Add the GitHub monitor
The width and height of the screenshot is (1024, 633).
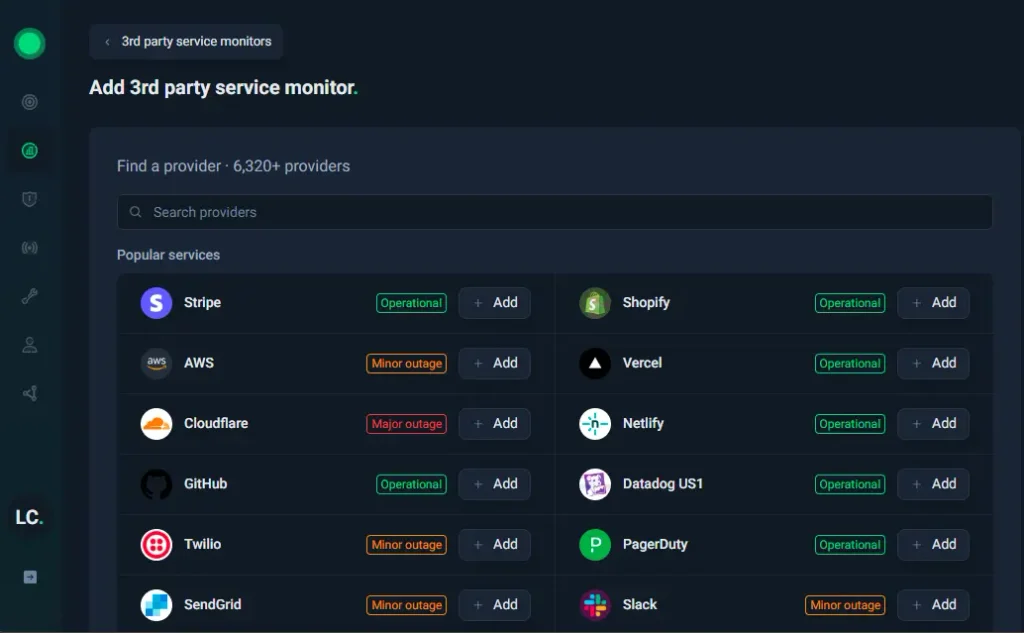pyautogui.click(x=494, y=484)
